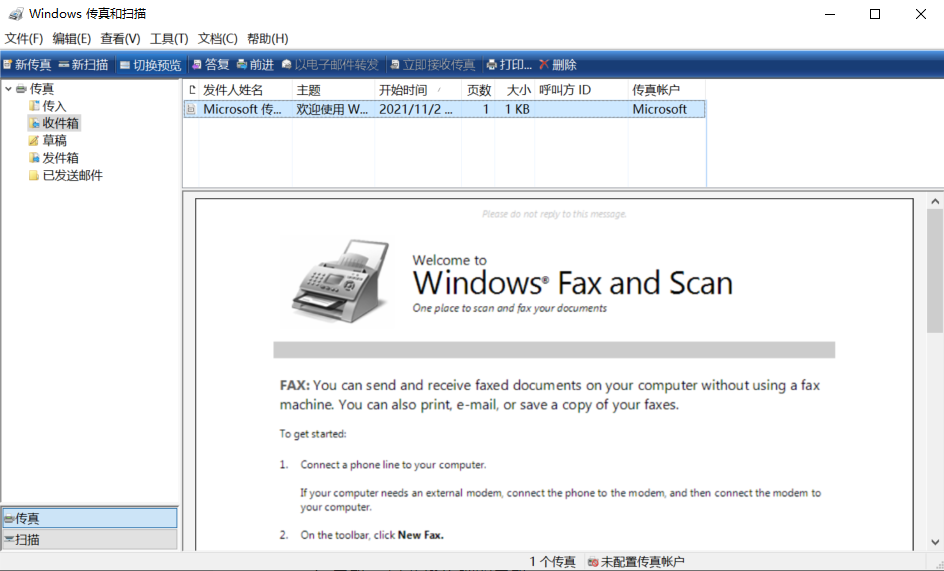Image resolution: width=944 pixels, height=571 pixels.
Task: Click 以电子邮件转发 toolbar button
Action: [331, 64]
